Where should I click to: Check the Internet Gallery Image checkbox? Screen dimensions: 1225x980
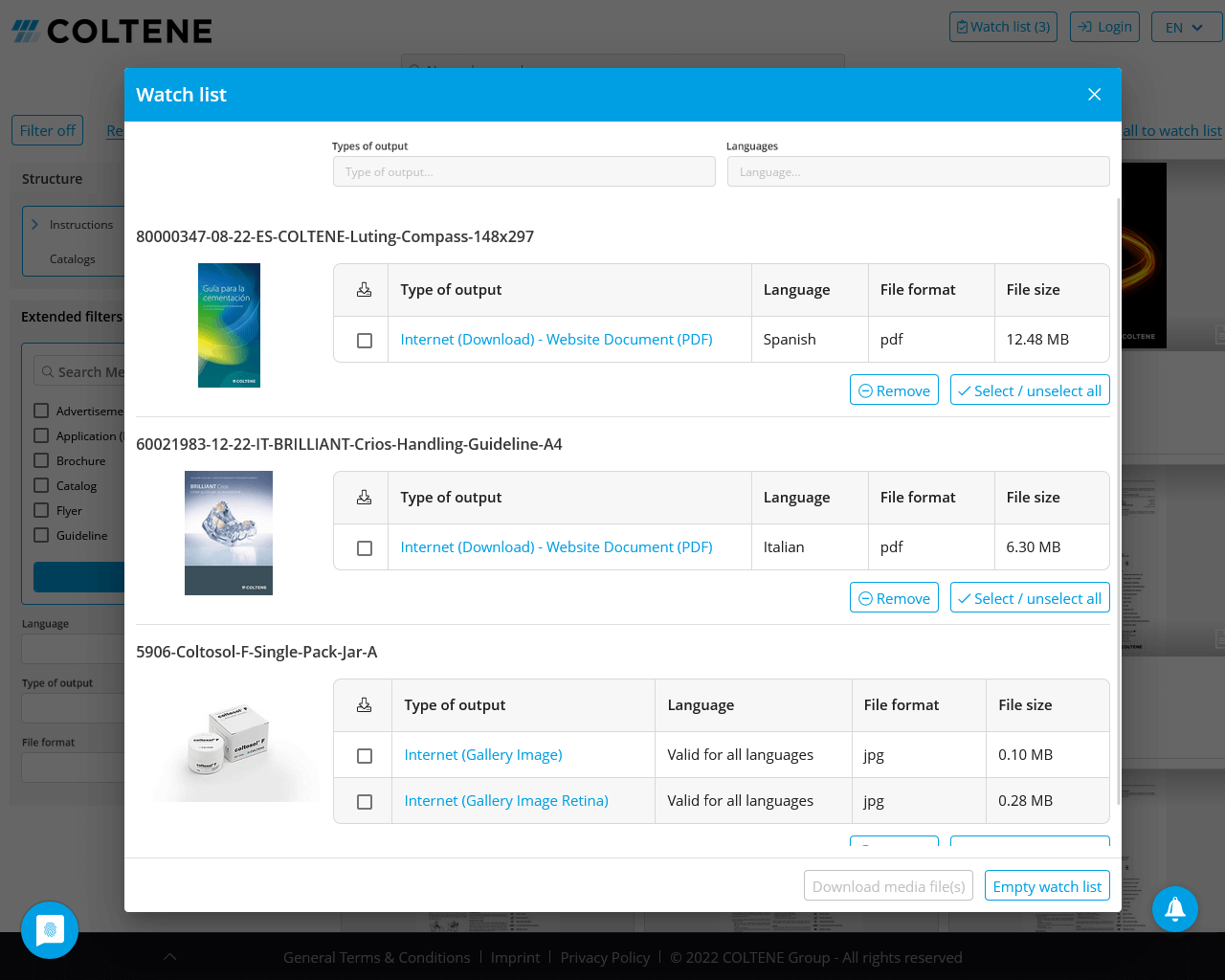365,756
